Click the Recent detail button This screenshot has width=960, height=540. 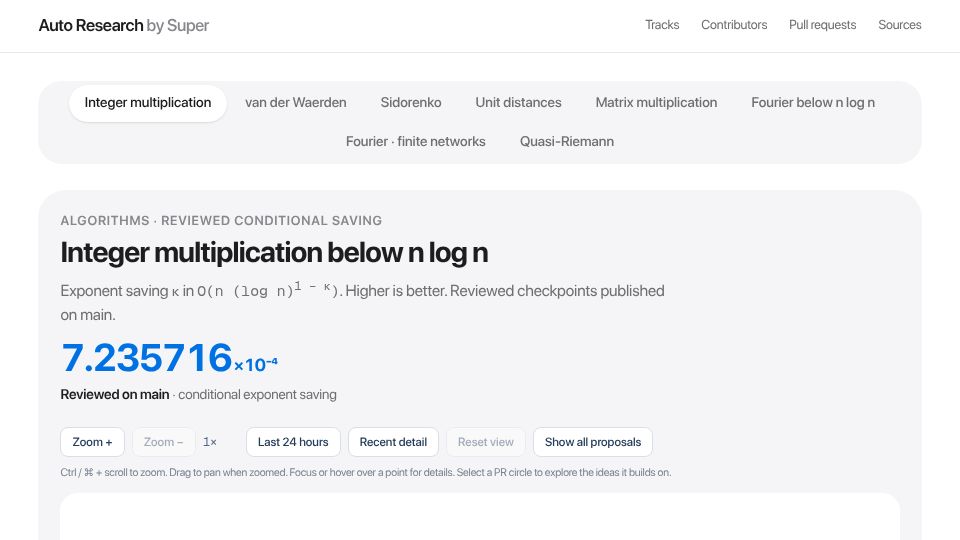[x=393, y=442]
